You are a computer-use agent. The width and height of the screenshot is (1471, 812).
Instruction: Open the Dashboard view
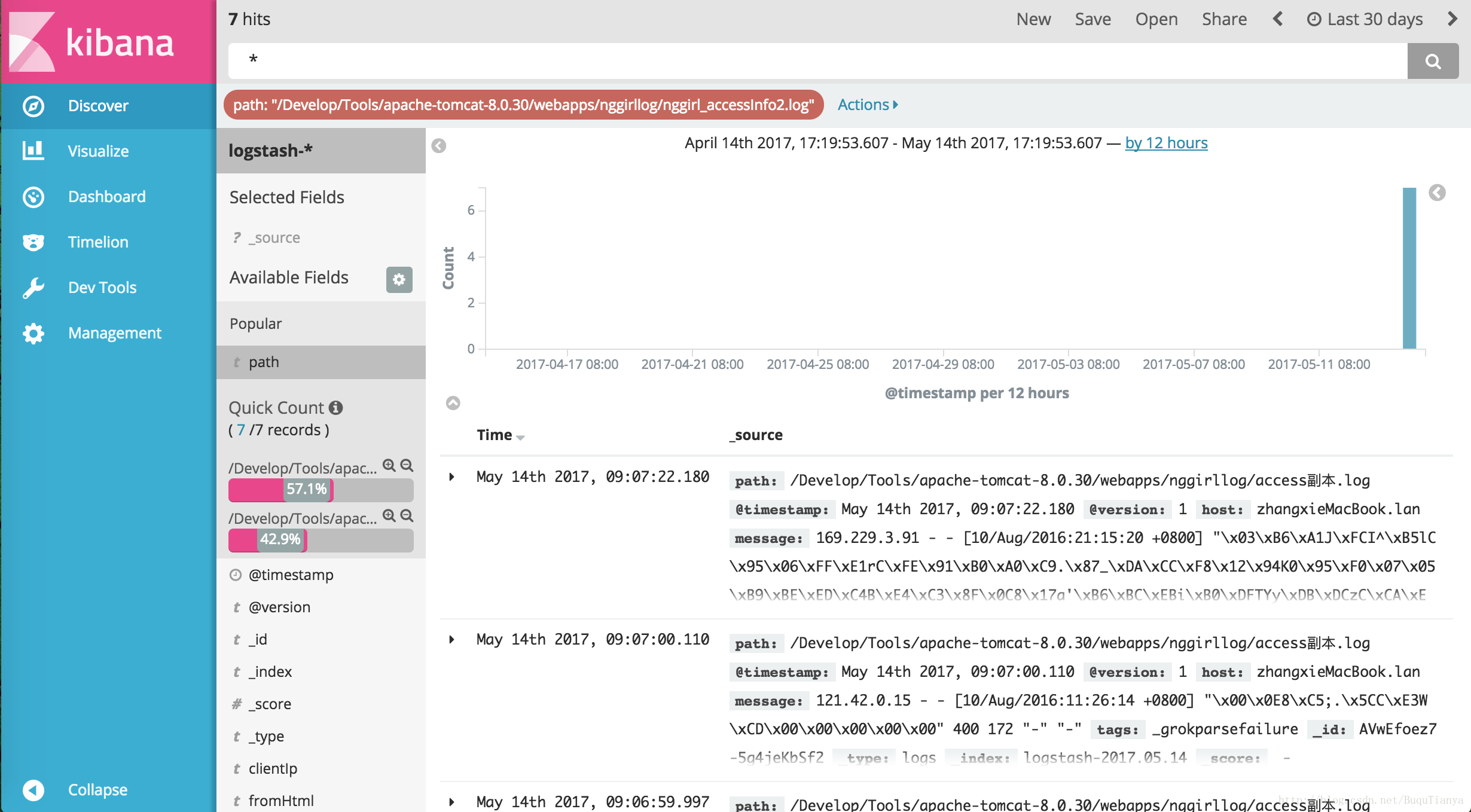pos(107,195)
